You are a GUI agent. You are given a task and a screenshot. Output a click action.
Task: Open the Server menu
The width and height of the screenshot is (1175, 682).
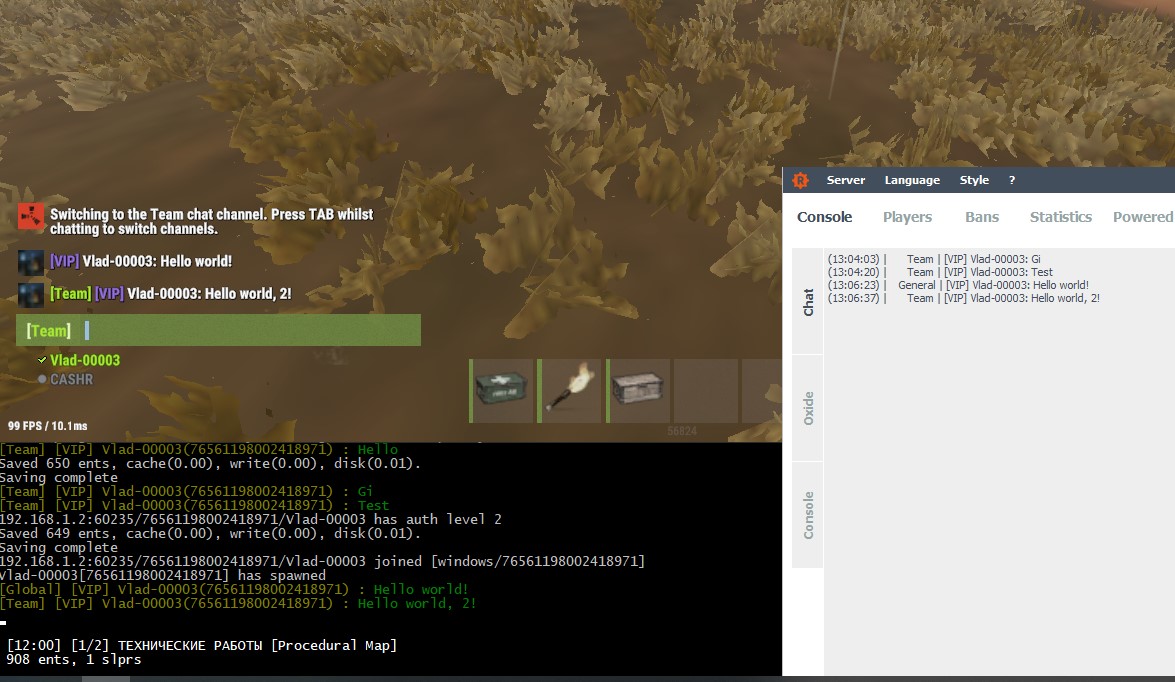(846, 180)
